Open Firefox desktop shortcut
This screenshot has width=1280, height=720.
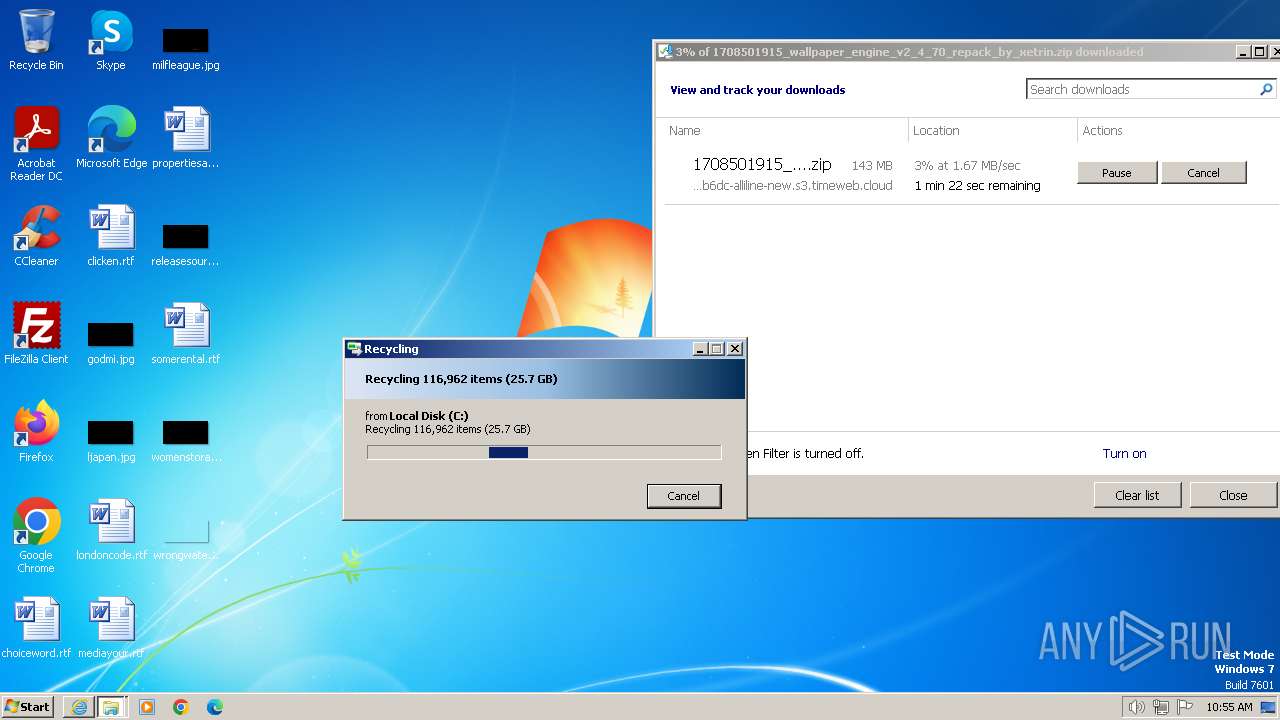(36, 432)
